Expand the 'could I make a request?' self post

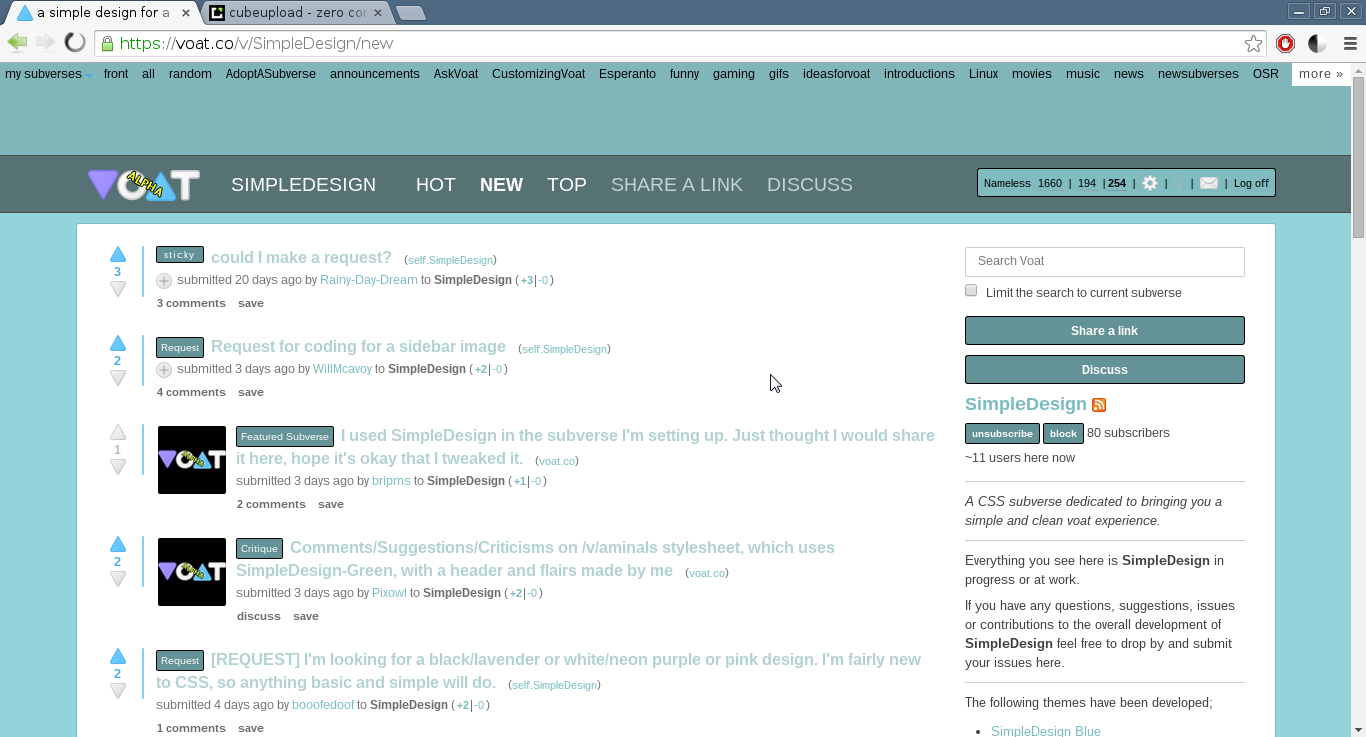pyautogui.click(x=164, y=281)
